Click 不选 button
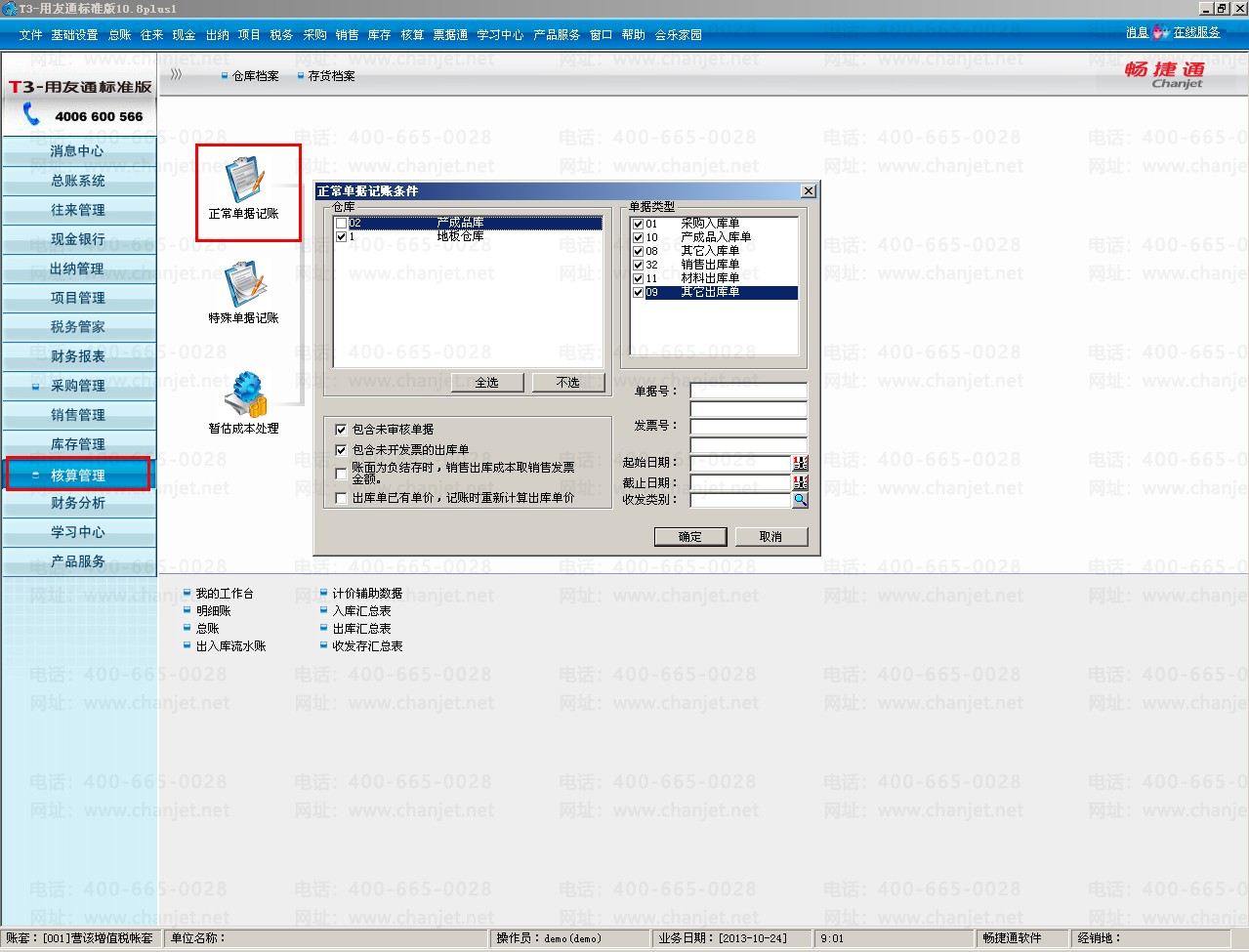 [x=567, y=382]
